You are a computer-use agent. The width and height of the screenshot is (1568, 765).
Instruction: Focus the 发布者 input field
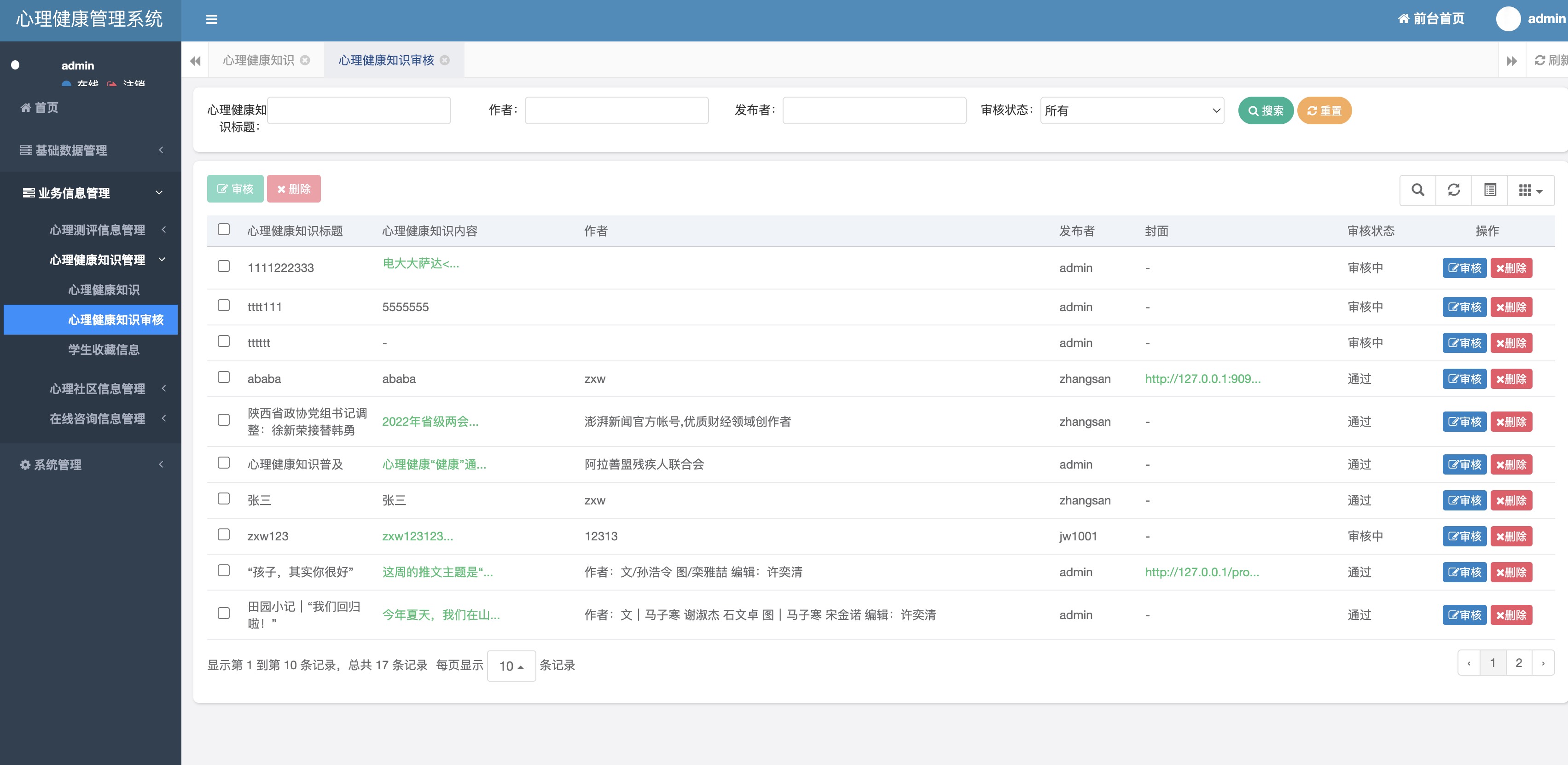[874, 111]
